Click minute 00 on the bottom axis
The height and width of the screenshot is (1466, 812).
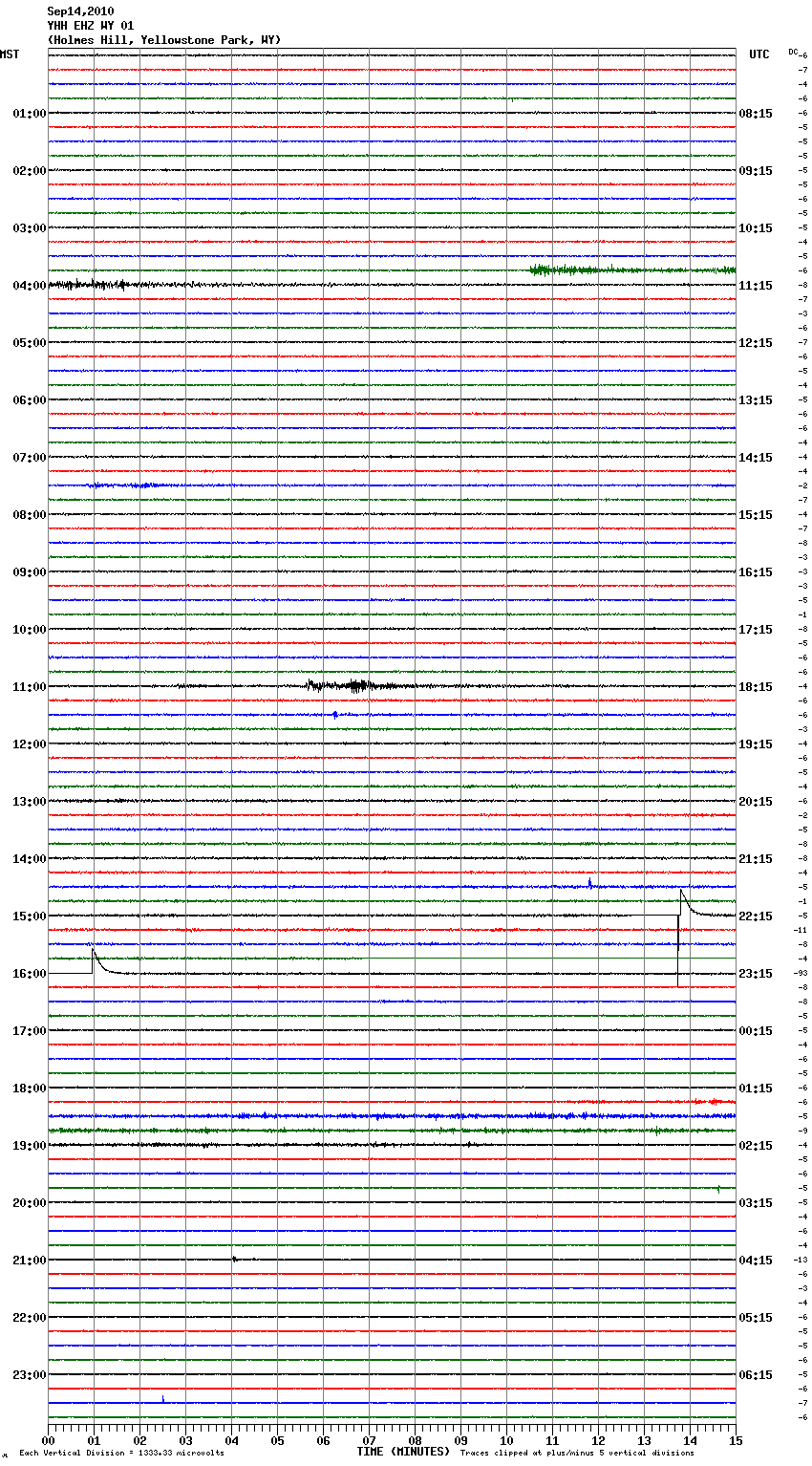48,1440
